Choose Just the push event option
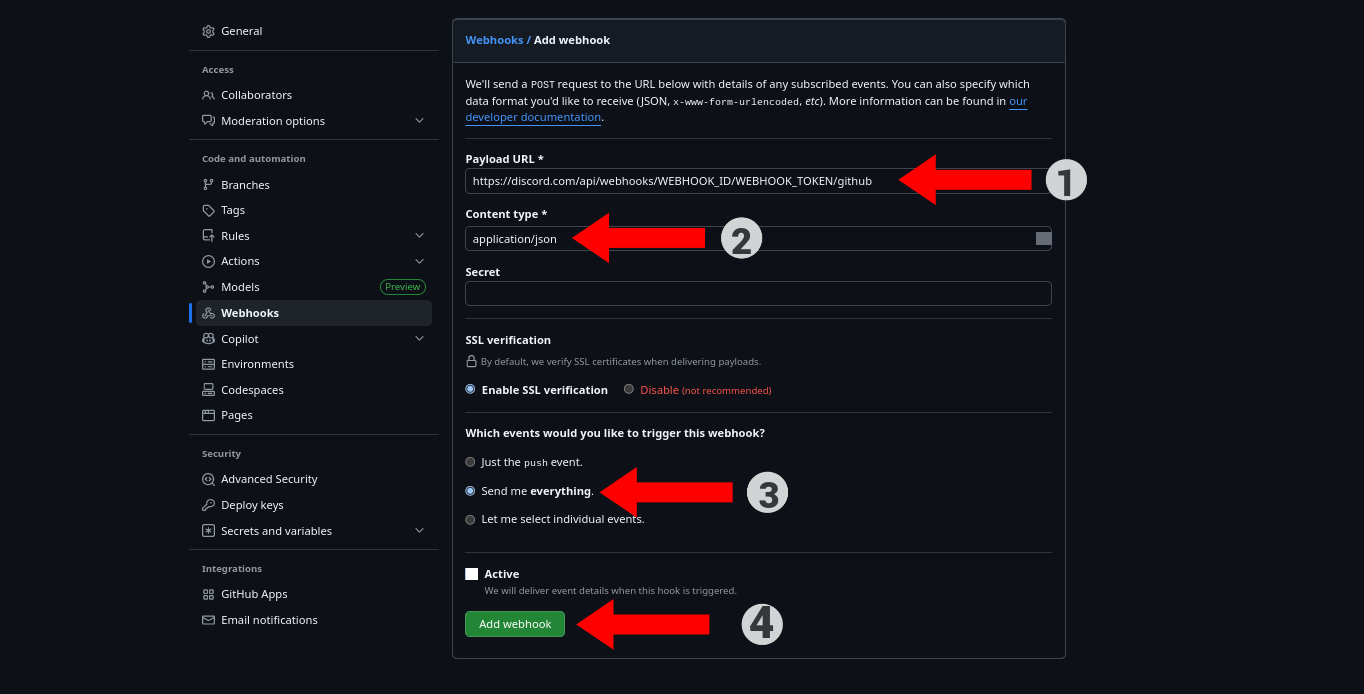 470,462
